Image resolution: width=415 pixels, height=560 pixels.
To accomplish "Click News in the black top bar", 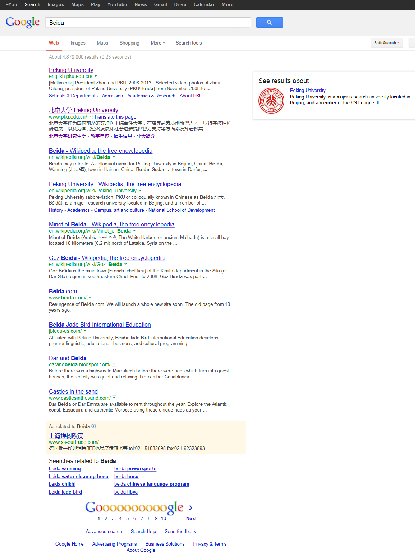I will [x=141, y=5].
